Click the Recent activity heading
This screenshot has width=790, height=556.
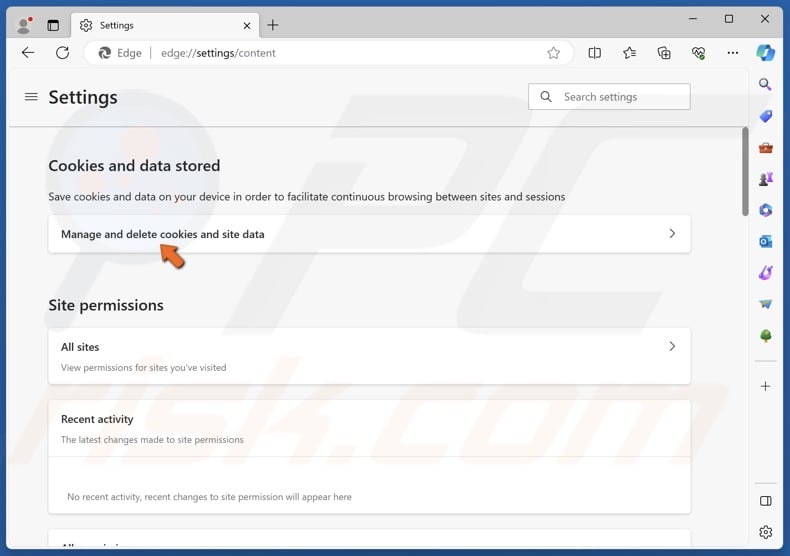tap(97, 420)
